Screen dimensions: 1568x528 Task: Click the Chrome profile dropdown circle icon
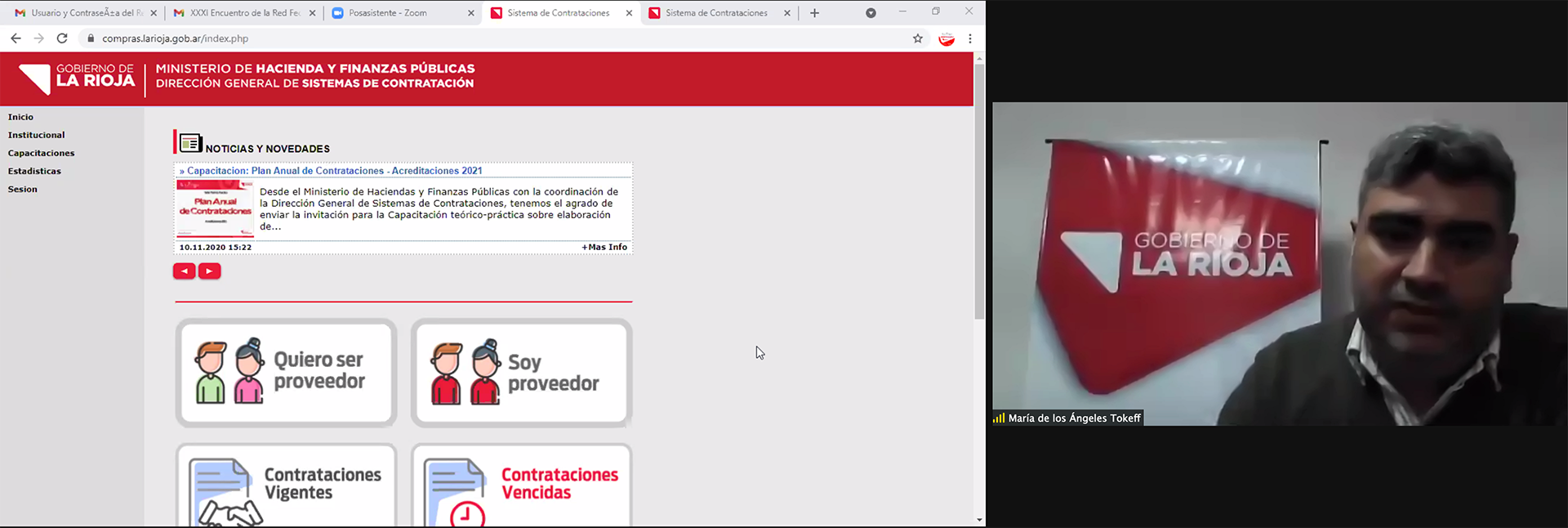871,13
